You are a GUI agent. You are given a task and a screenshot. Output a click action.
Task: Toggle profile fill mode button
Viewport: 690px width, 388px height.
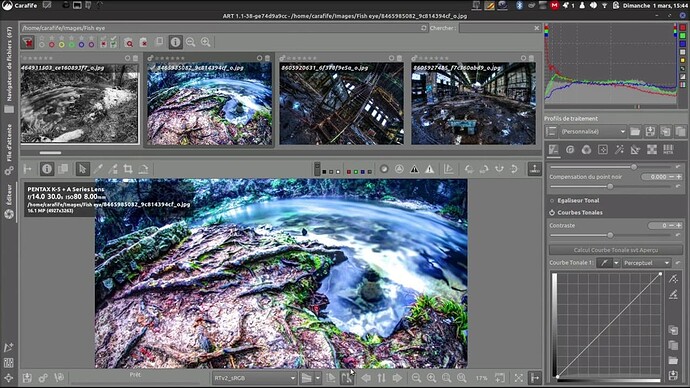551,132
